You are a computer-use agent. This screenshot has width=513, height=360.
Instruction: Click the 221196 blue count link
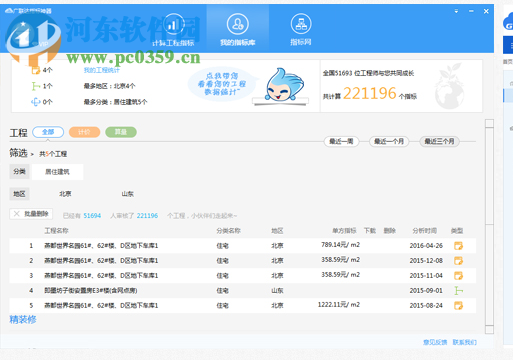pyautogui.click(x=147, y=216)
